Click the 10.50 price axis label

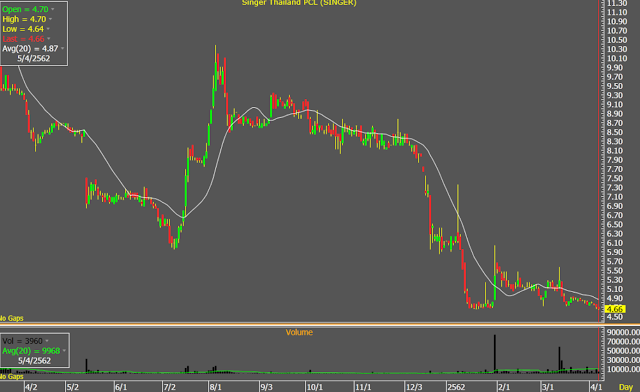(x=617, y=40)
